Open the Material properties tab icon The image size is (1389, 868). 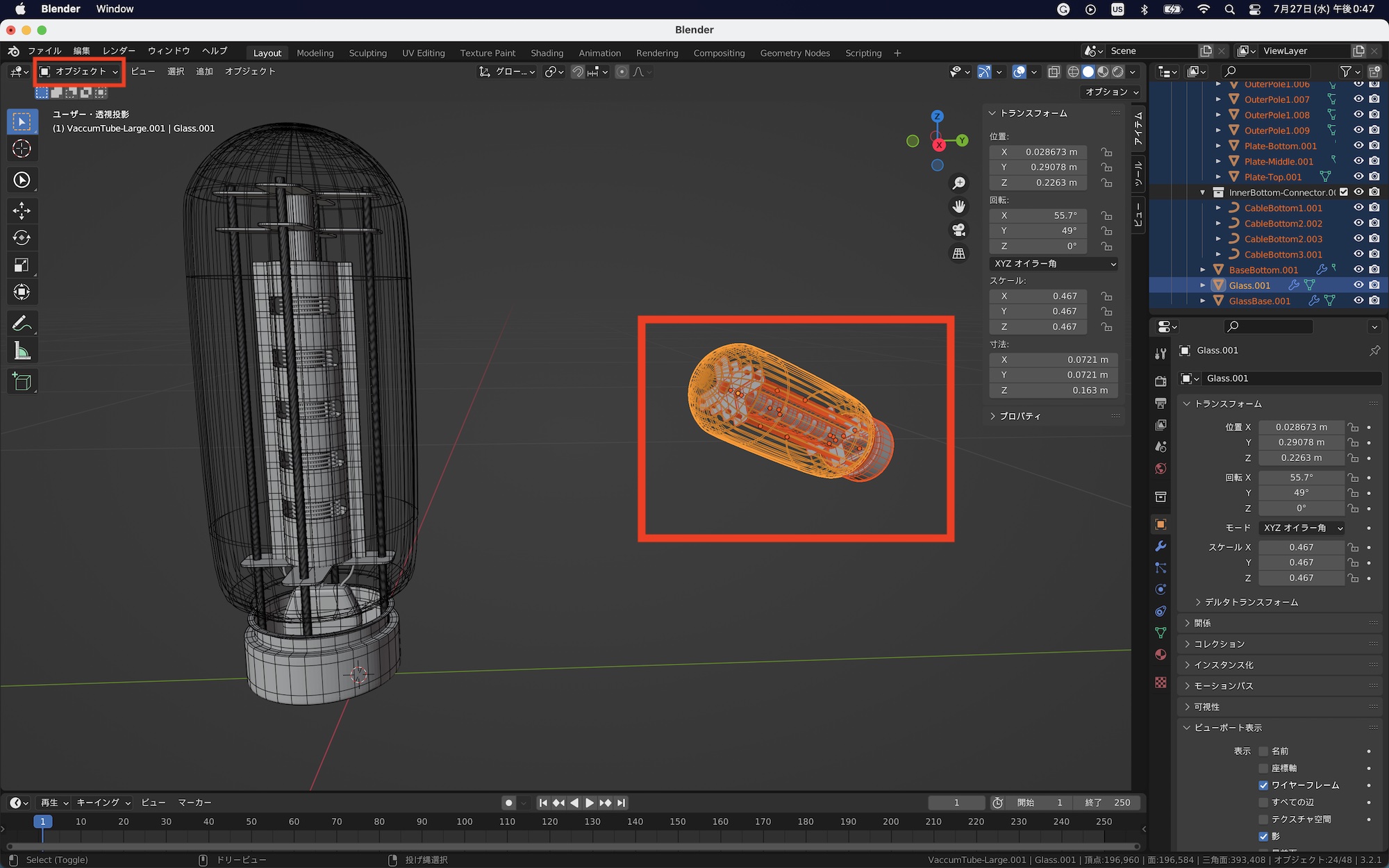(x=1161, y=654)
